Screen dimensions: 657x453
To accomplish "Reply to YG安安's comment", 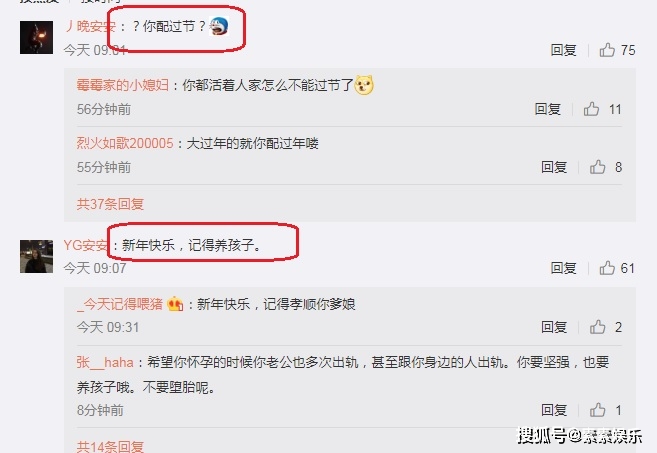I will [x=563, y=268].
